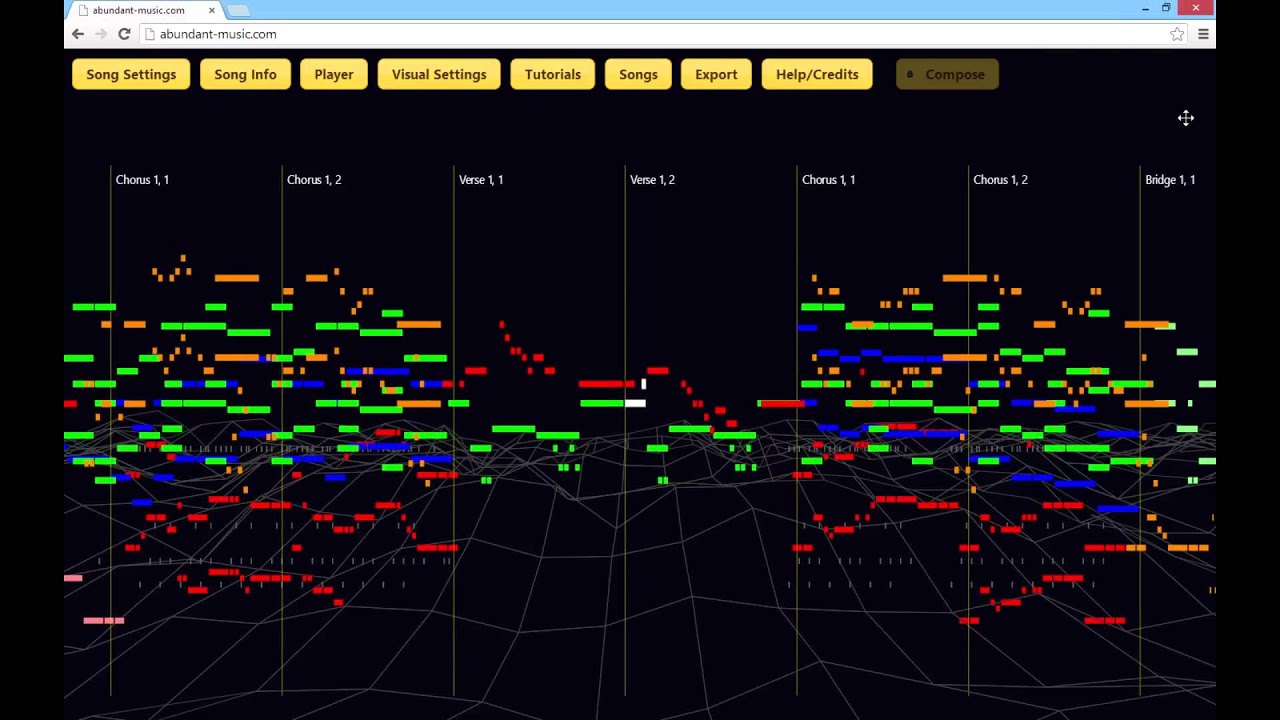1280x720 pixels.
Task: Open the Song Settings panel
Action: coord(131,74)
